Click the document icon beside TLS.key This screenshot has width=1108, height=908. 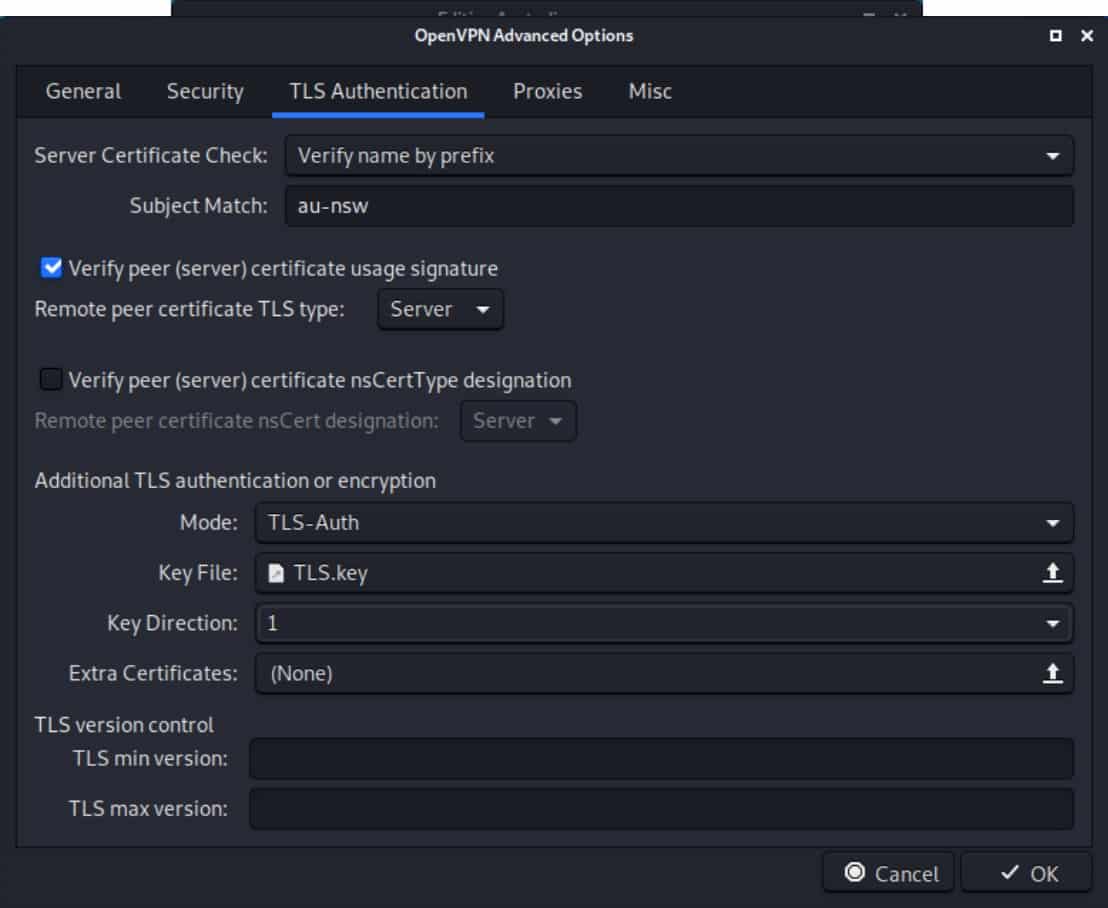point(276,573)
